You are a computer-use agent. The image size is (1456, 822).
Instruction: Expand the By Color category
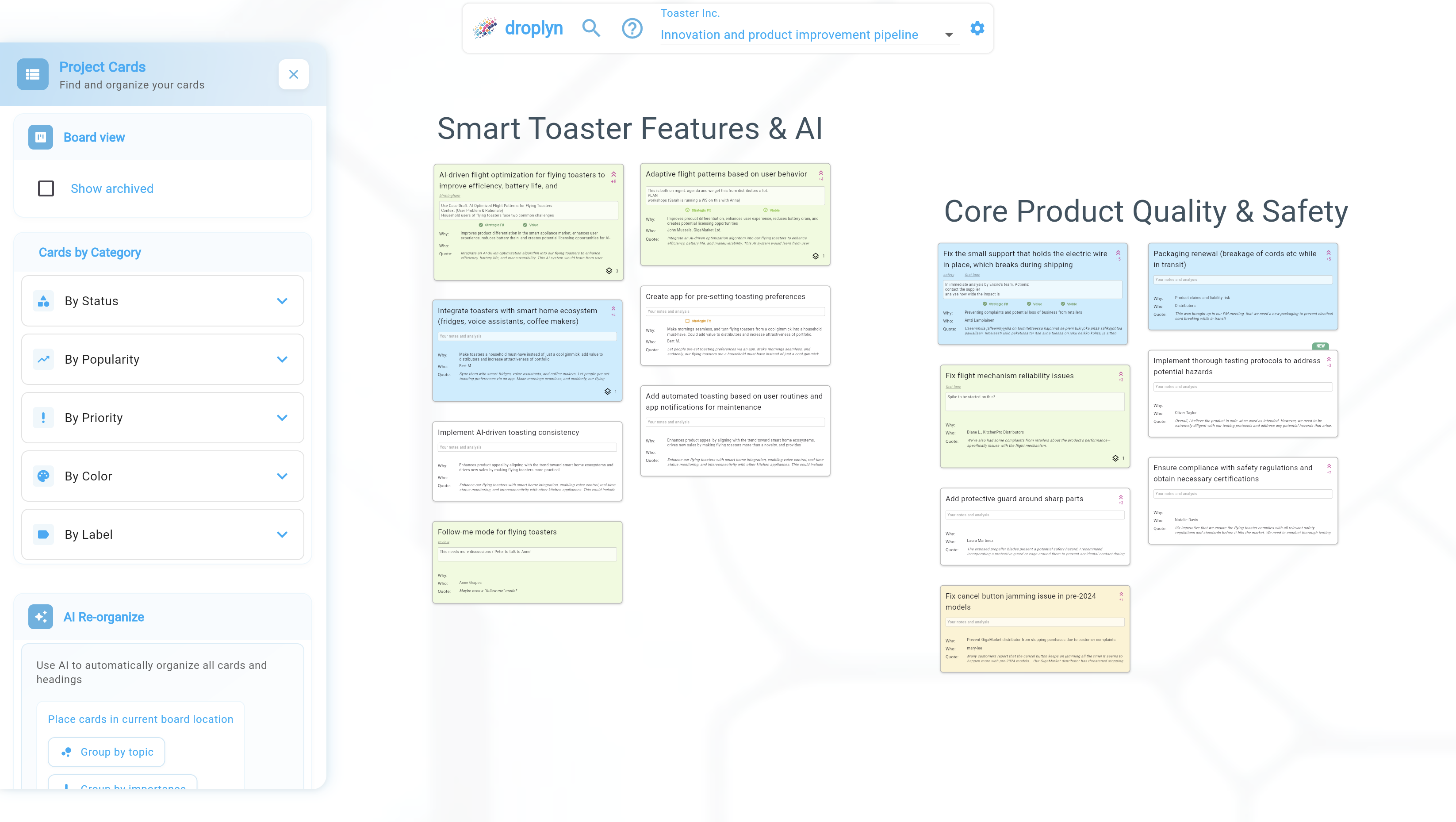point(163,476)
